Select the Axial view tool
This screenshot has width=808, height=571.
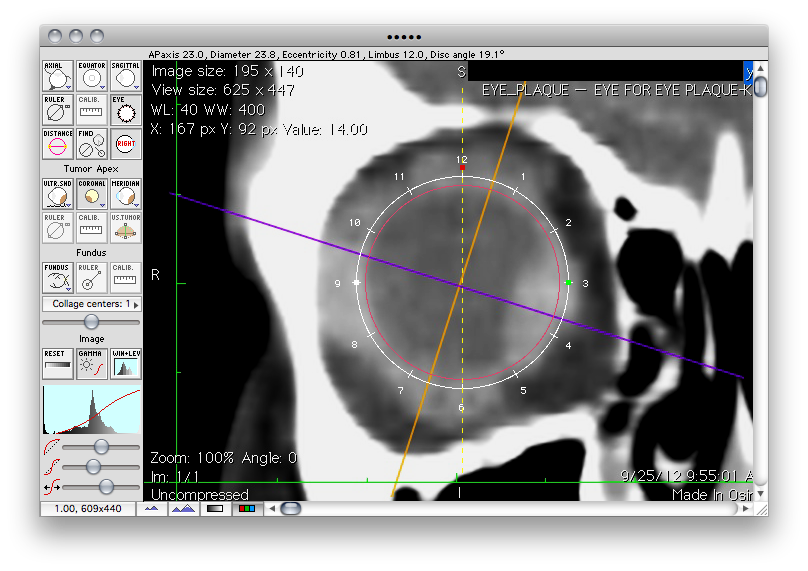57,76
